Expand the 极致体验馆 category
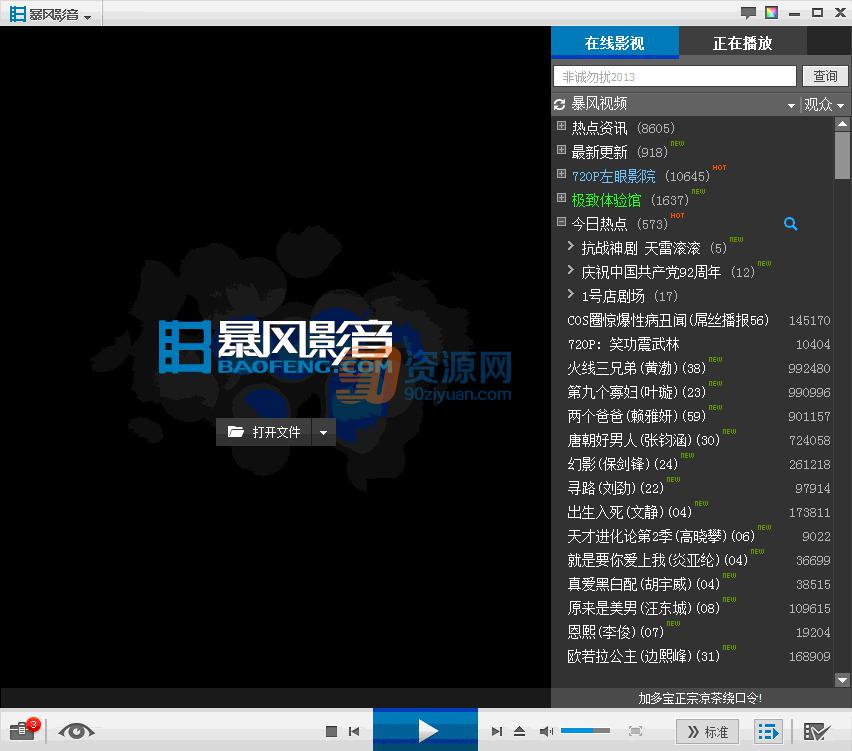Image resolution: width=852 pixels, height=751 pixels. (561, 197)
